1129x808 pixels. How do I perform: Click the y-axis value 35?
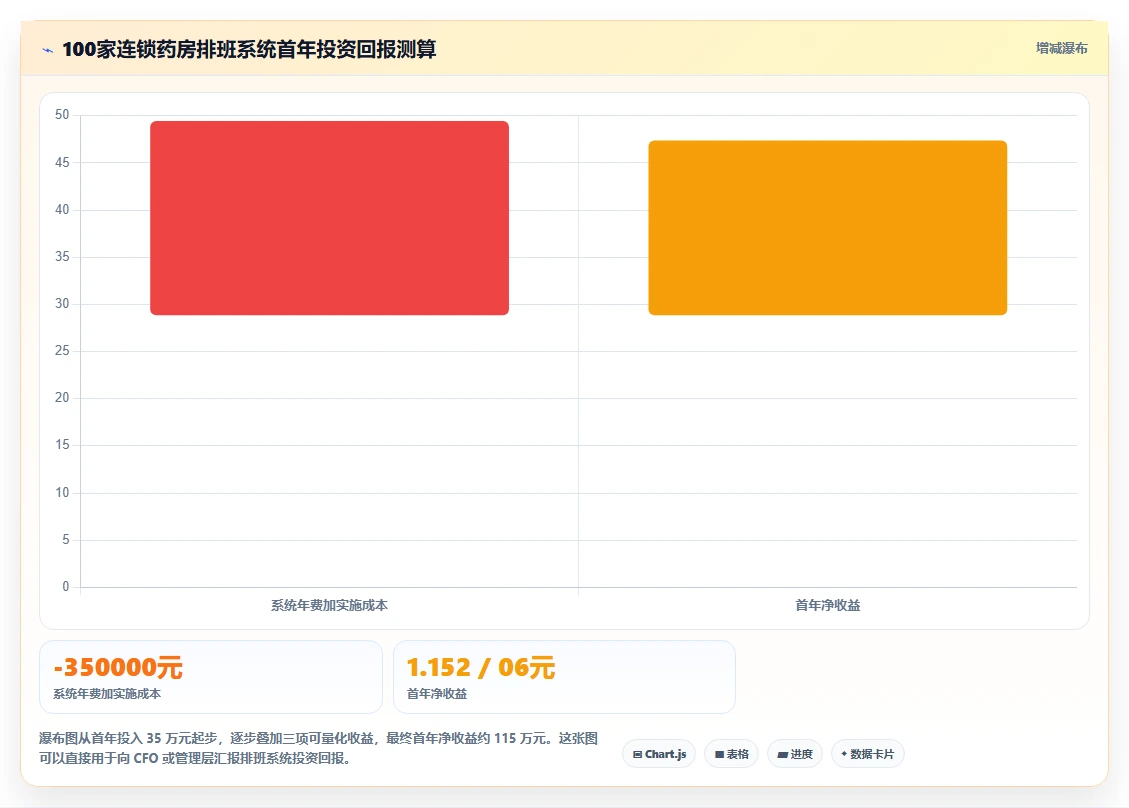62,256
